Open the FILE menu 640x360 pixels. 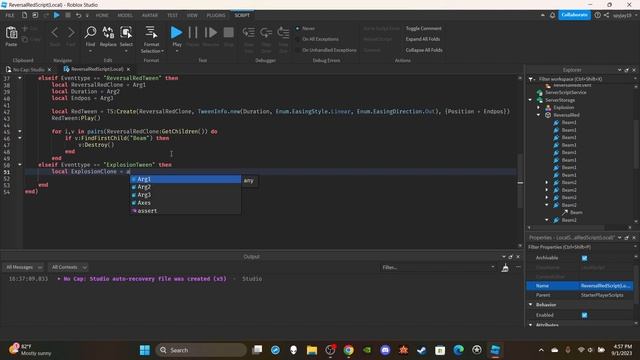pyautogui.click(x=10, y=15)
